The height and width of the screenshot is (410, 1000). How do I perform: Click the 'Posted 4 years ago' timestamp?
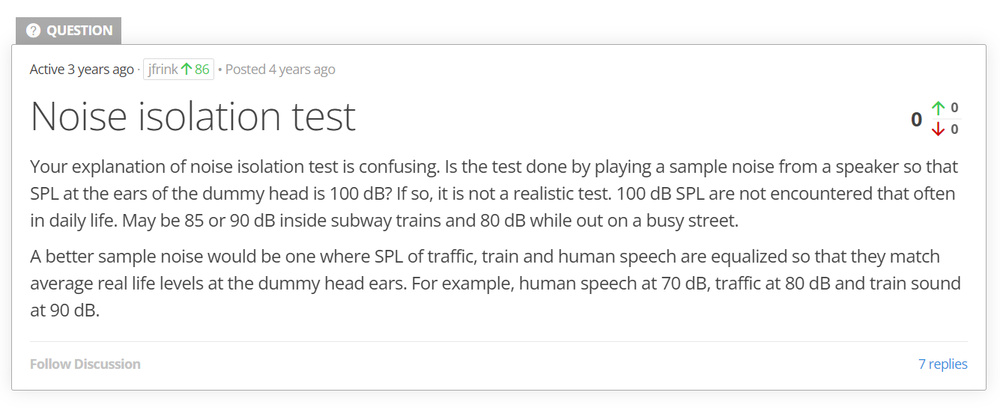click(x=280, y=69)
